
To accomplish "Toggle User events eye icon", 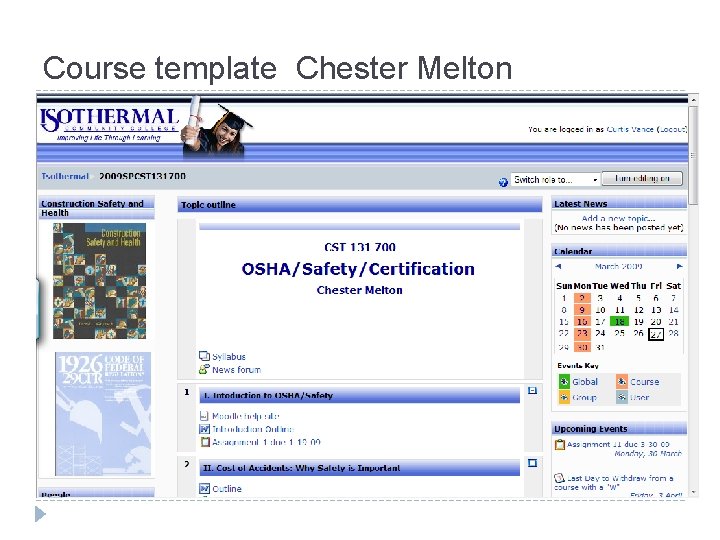I will pos(622,397).
